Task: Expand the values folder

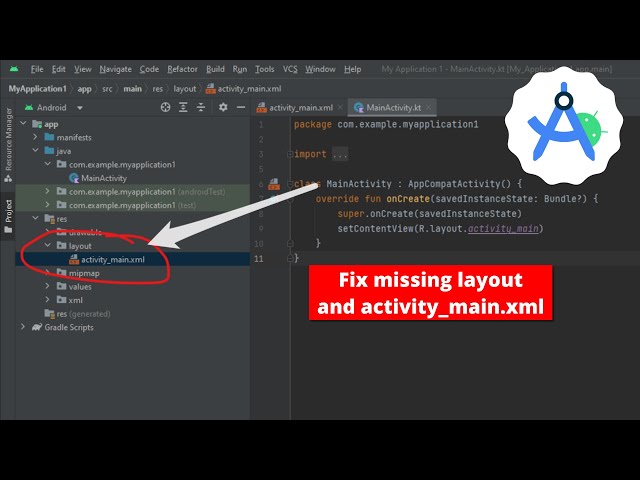Action: point(48,286)
